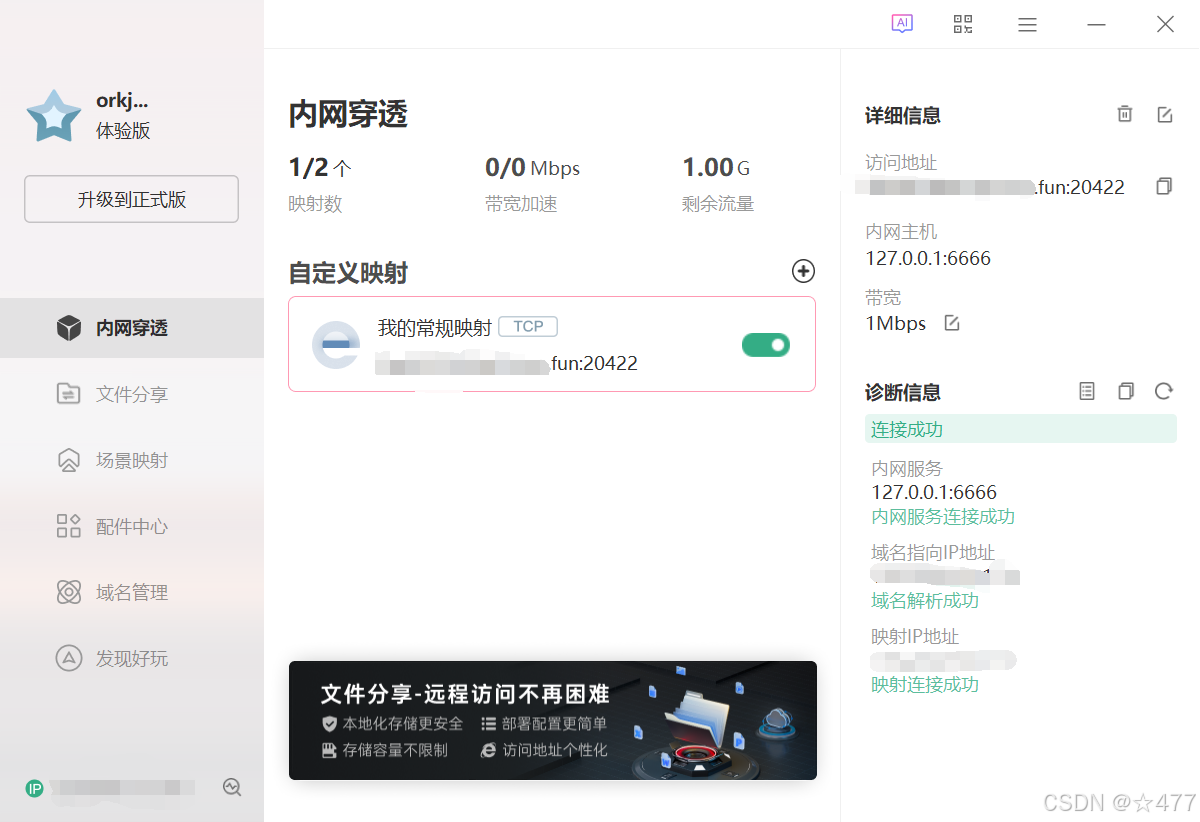Click the 文件分享 folder icon
Image resolution: width=1200 pixels, height=822 pixels.
pyautogui.click(x=68, y=394)
